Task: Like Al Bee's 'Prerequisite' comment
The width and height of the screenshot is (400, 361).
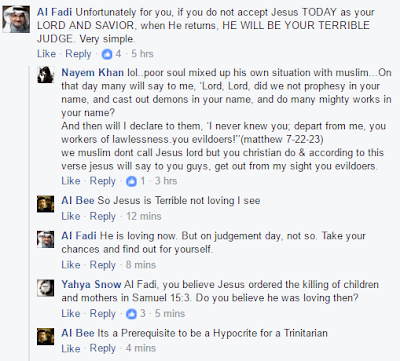Action: pyautogui.click(x=71, y=348)
